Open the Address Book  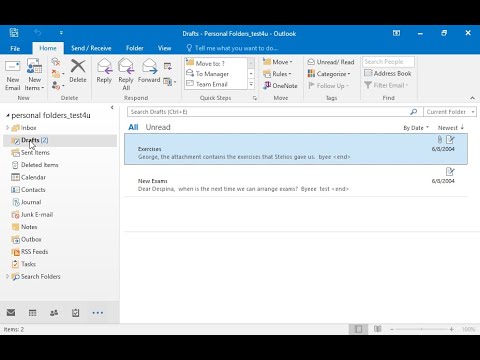pyautogui.click(x=388, y=73)
